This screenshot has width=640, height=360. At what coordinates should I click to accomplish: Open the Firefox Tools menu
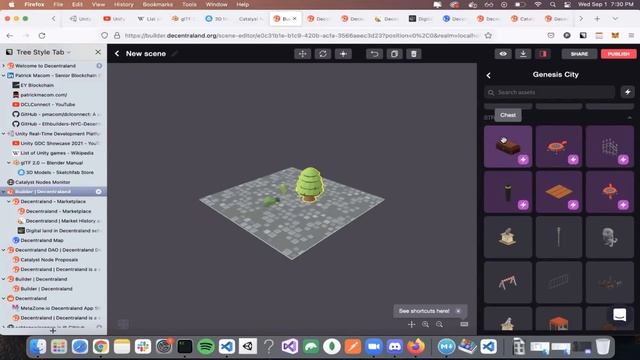click(189, 4)
